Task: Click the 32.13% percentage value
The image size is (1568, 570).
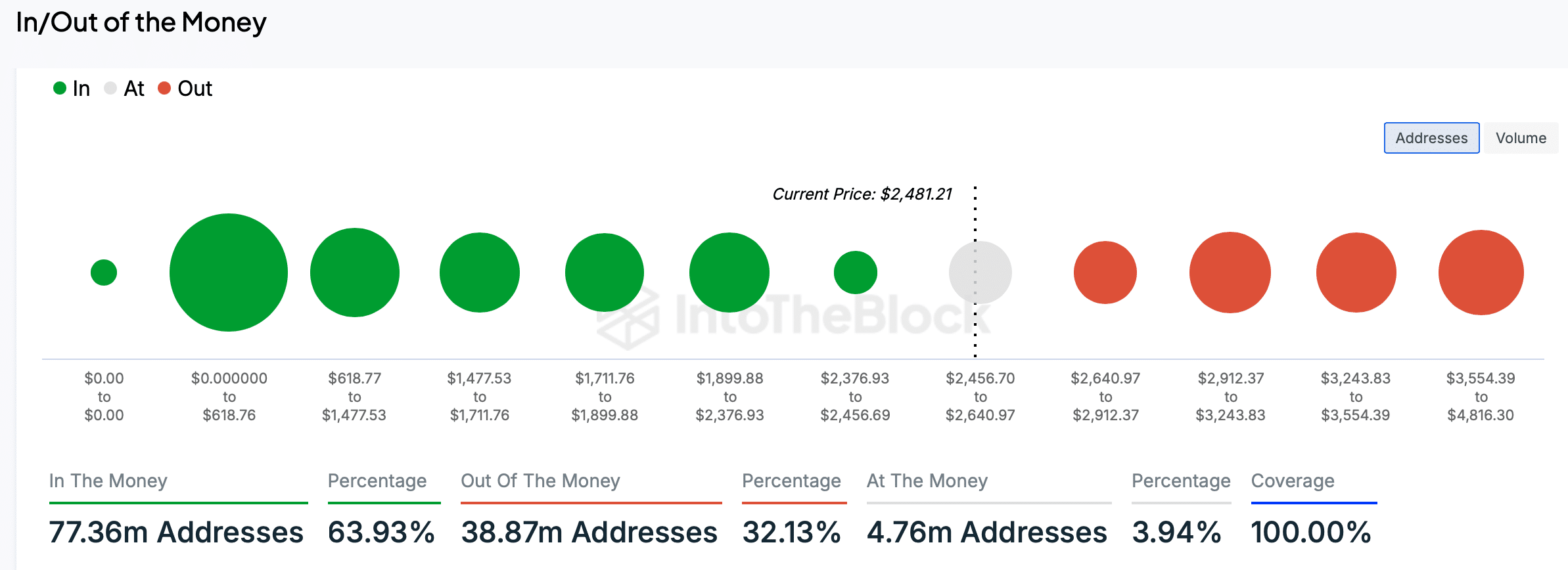Action: click(x=791, y=532)
